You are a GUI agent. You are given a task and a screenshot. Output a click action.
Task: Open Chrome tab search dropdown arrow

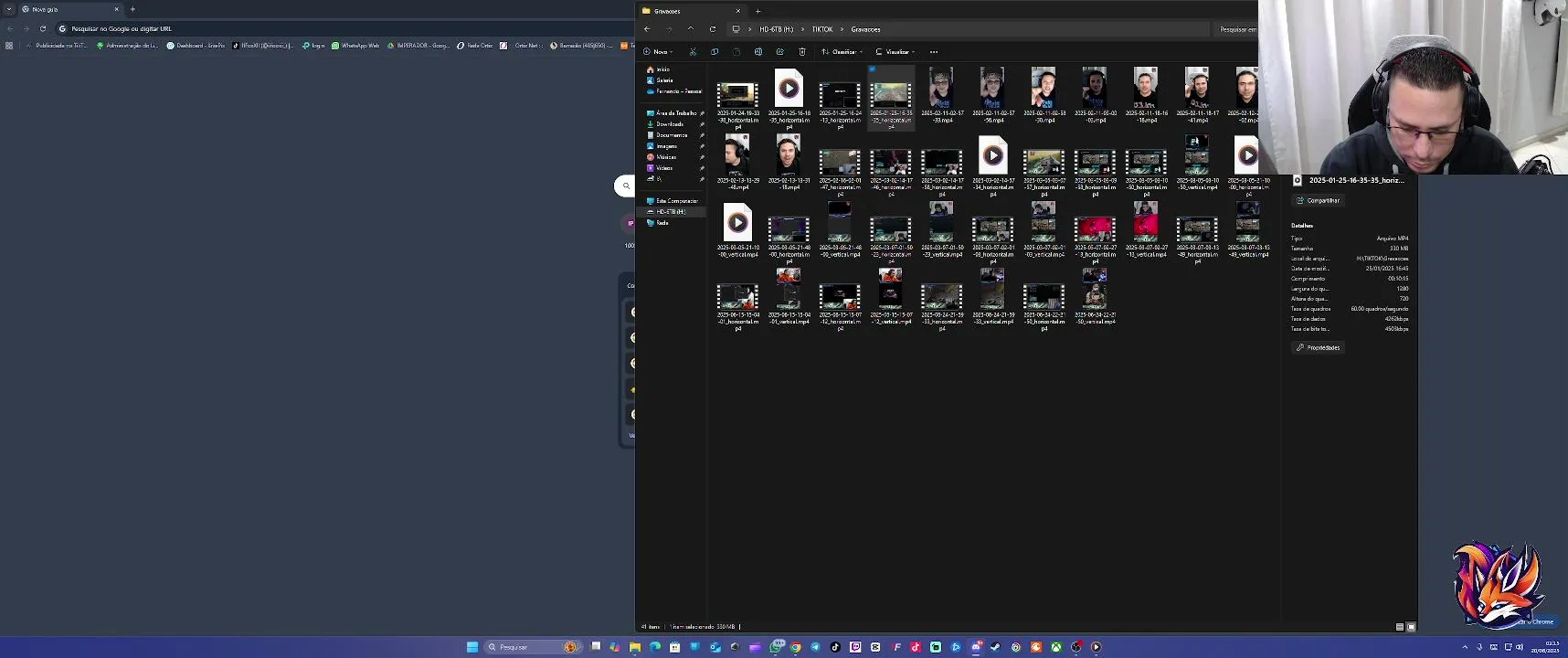pyautogui.click(x=9, y=9)
